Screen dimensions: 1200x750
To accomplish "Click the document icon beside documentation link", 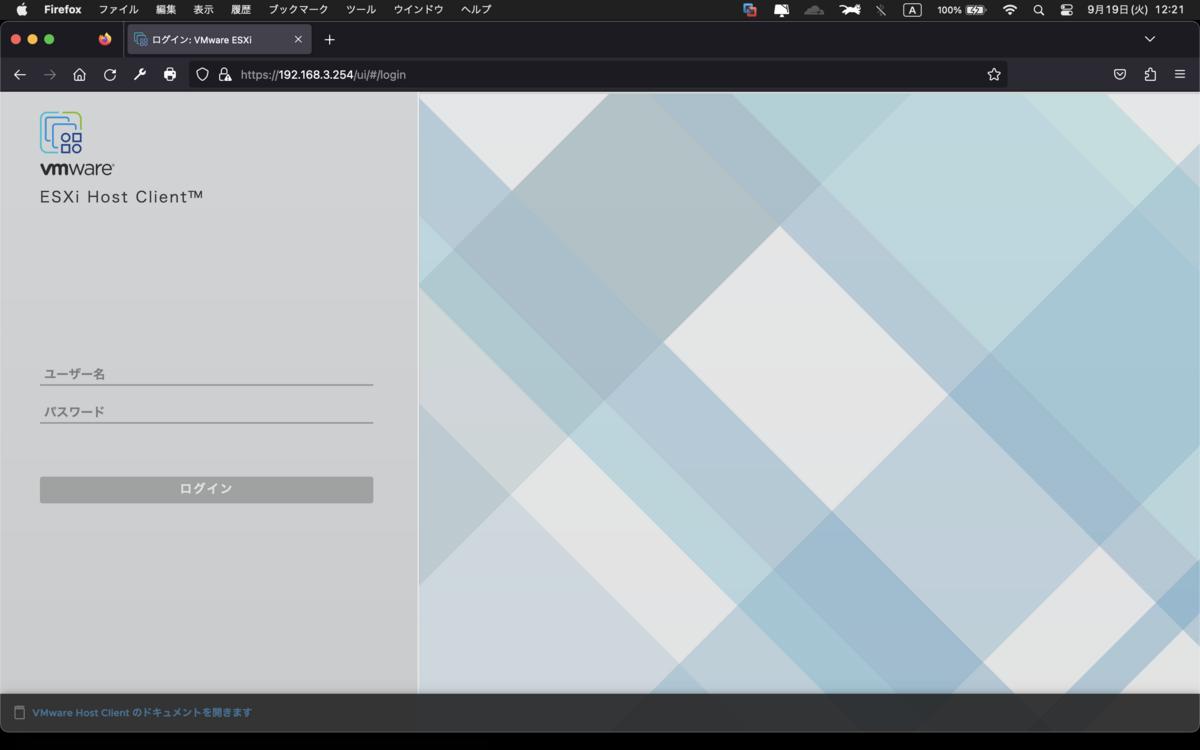I will (19, 713).
